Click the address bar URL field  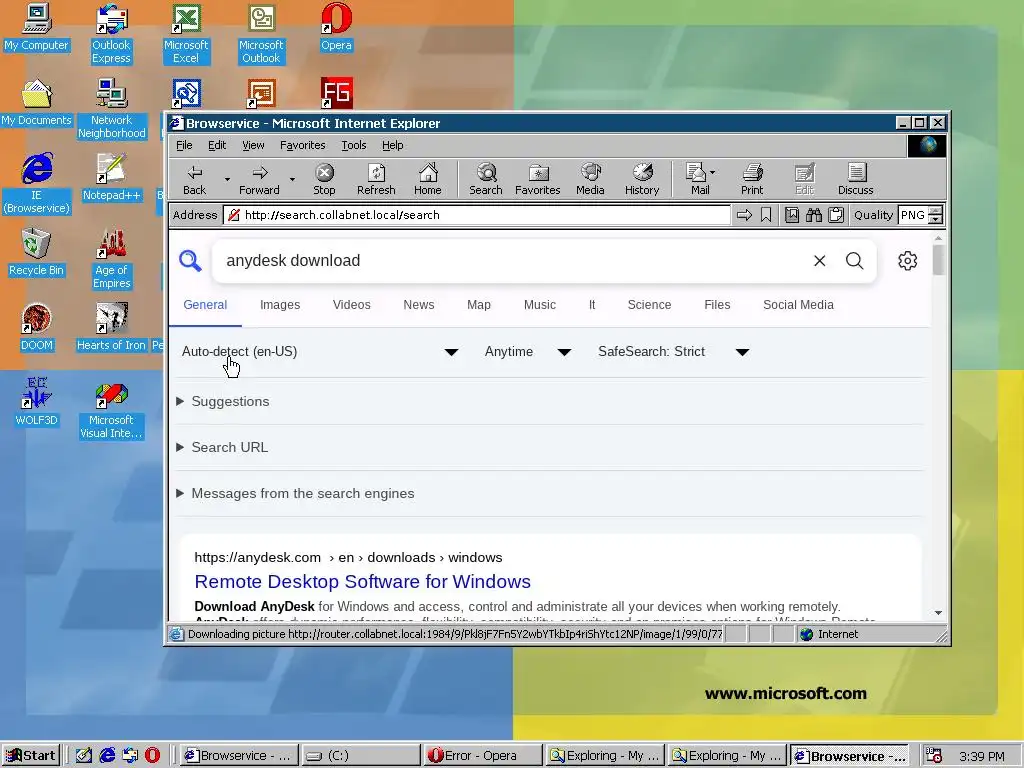477,215
